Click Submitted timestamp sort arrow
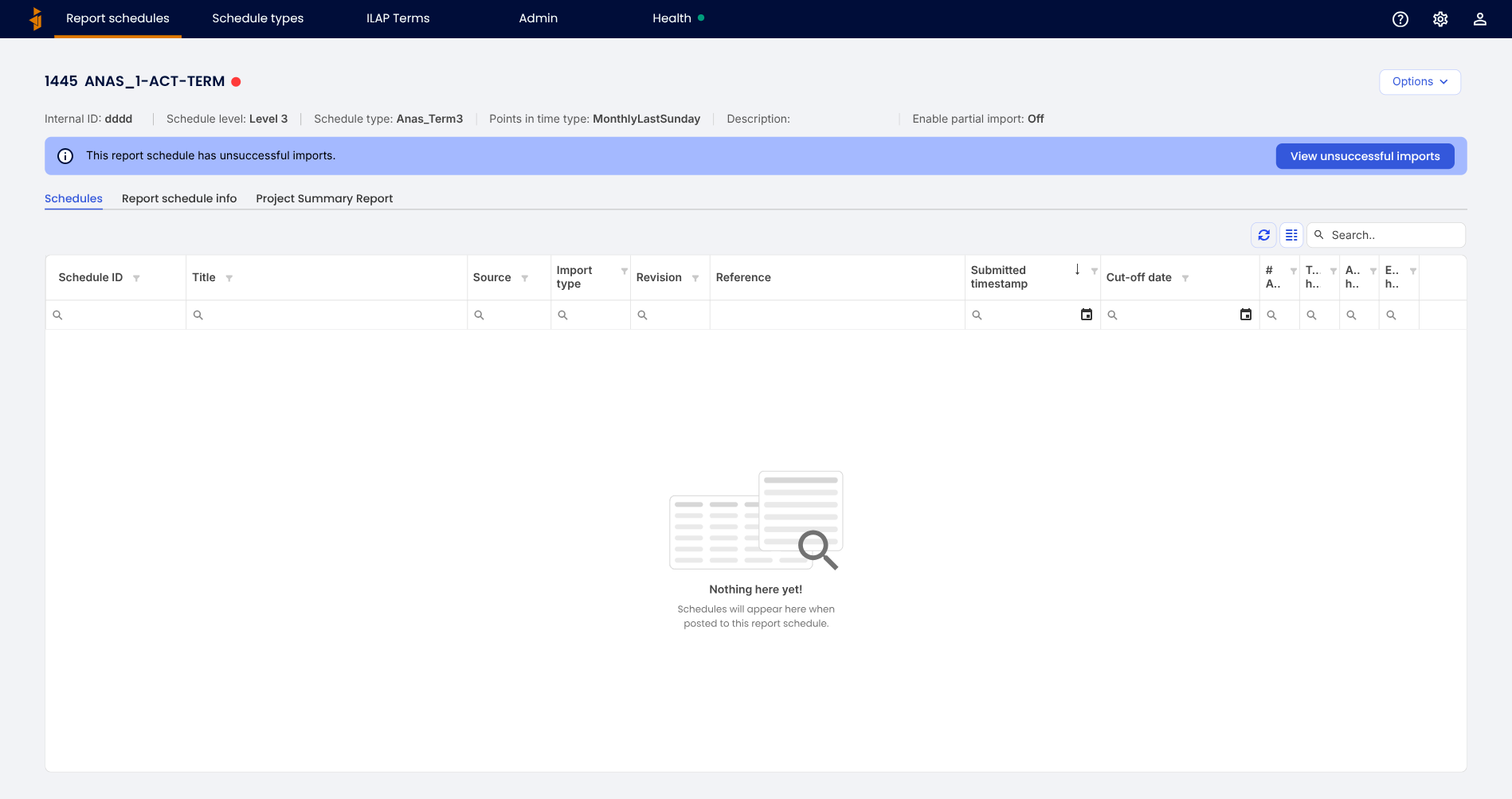The height and width of the screenshot is (799, 1512). [1077, 269]
